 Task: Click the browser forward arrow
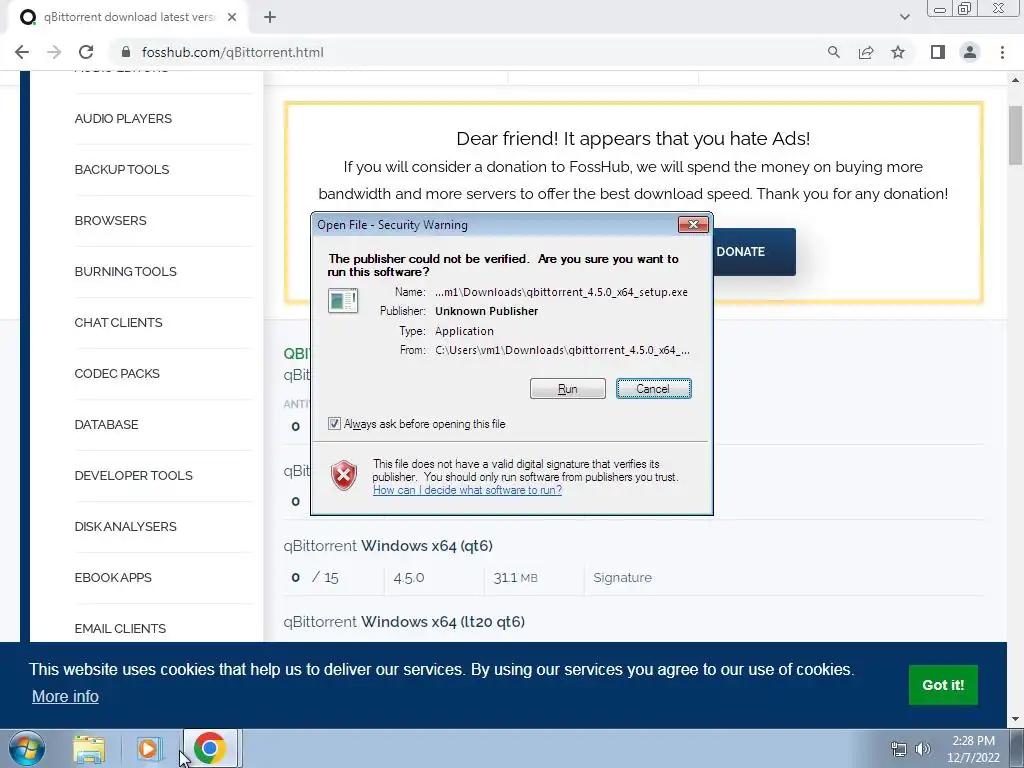point(54,52)
